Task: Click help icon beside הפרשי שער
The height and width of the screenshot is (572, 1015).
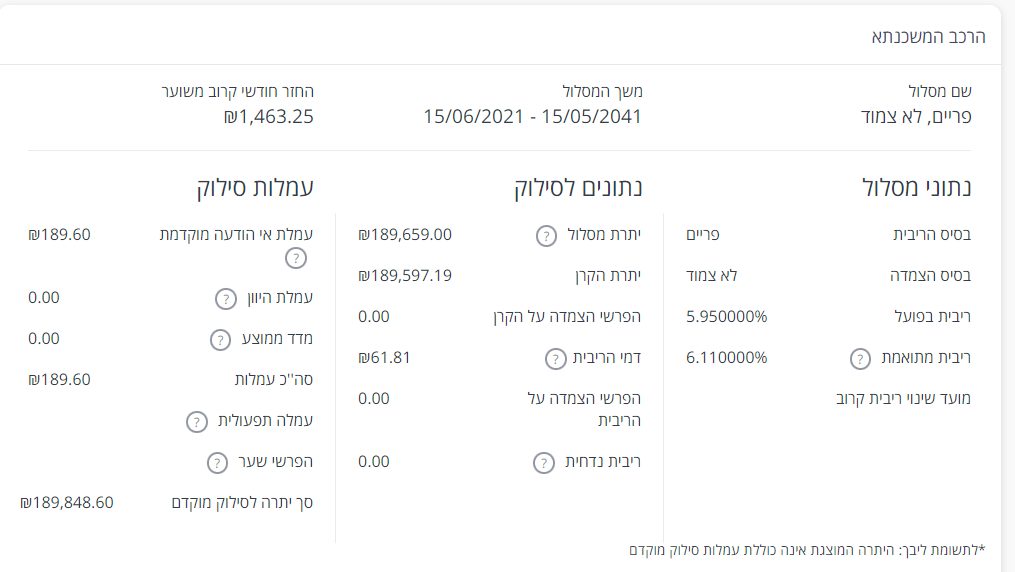Action: [217, 462]
